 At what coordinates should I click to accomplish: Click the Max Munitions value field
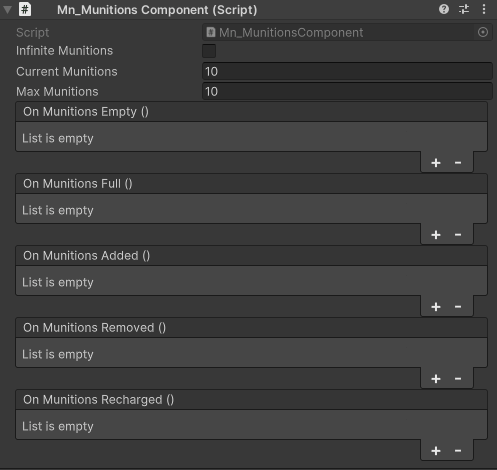pos(347,91)
